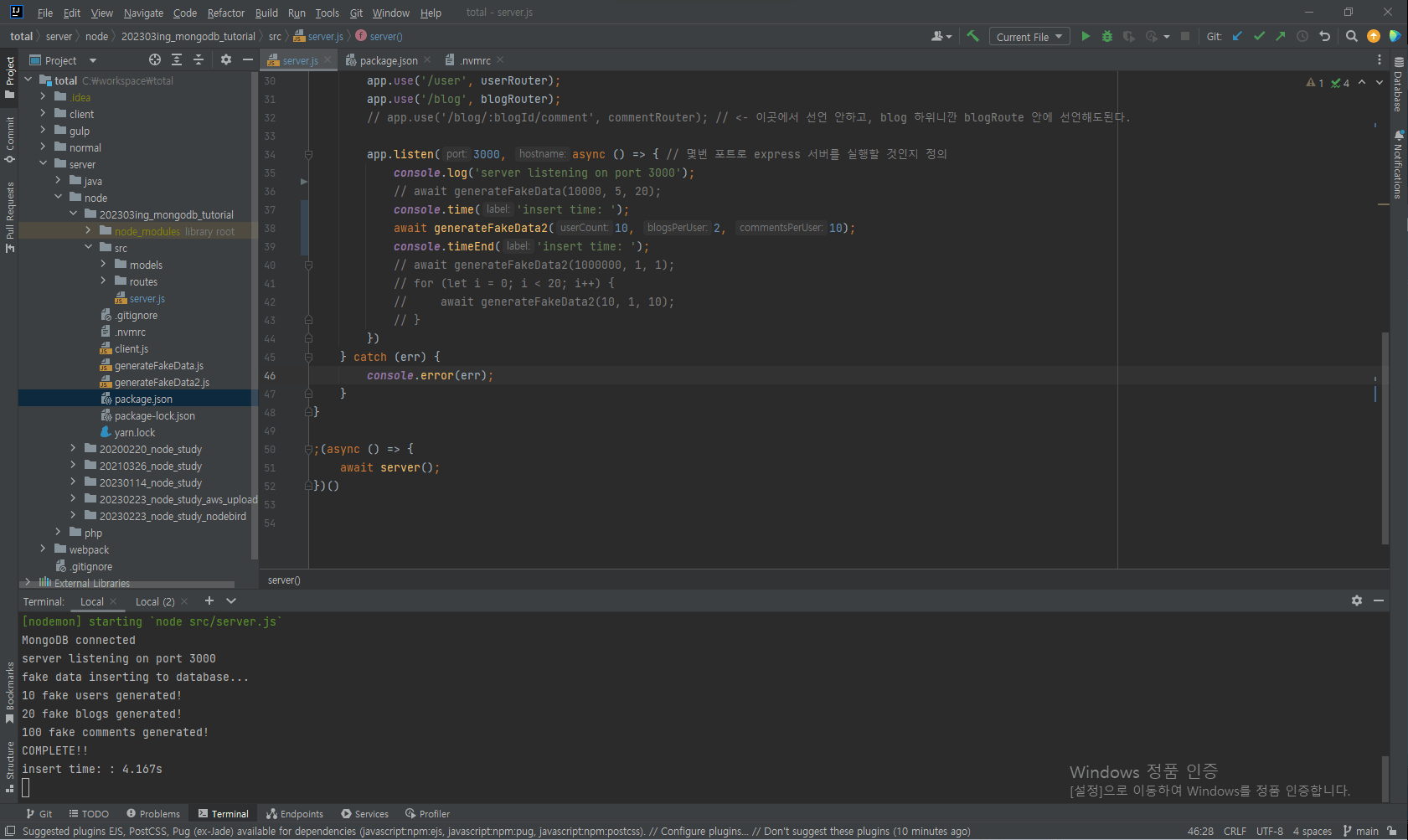The height and width of the screenshot is (840, 1408).
Task: Switch to the package.json editor tab
Action: coord(388,60)
